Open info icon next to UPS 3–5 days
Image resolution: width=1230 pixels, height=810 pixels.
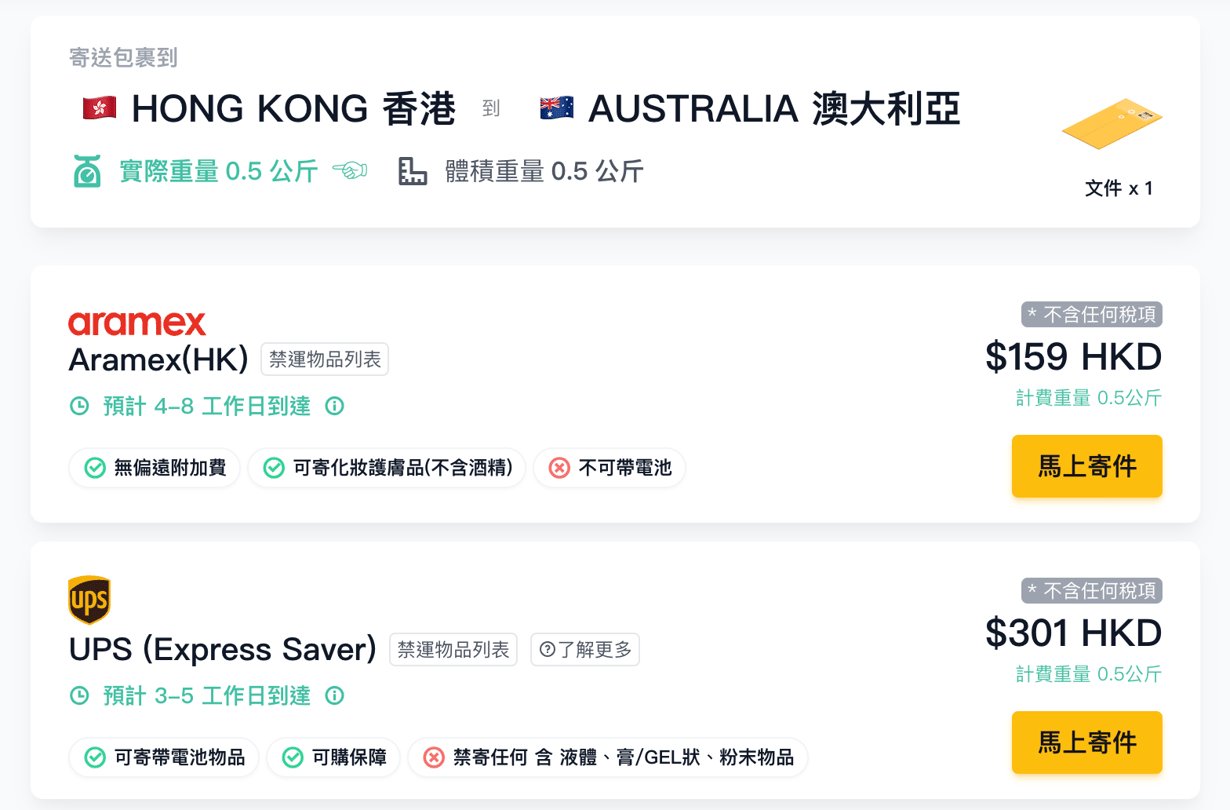335,695
